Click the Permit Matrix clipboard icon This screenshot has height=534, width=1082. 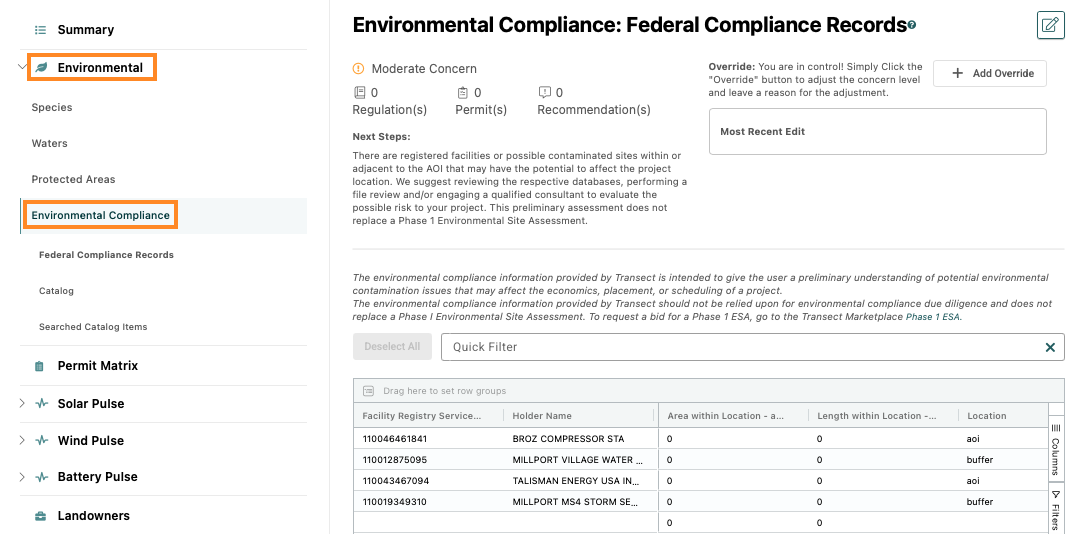click(40, 366)
